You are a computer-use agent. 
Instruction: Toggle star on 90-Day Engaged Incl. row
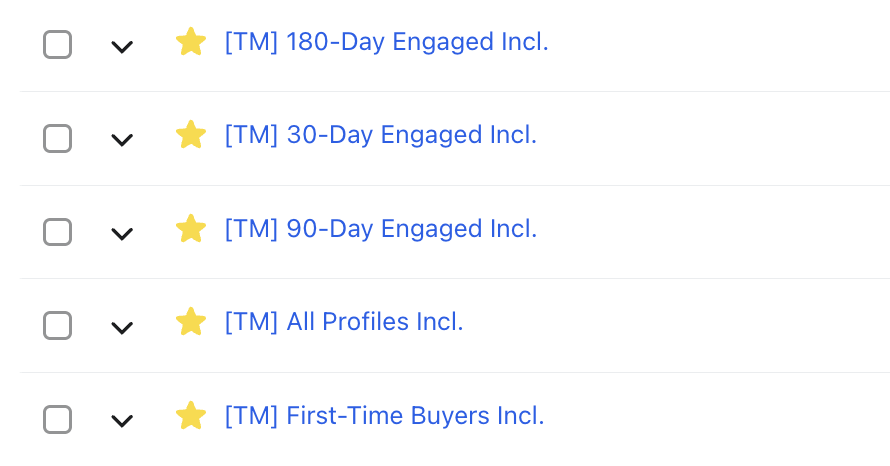pyautogui.click(x=190, y=229)
